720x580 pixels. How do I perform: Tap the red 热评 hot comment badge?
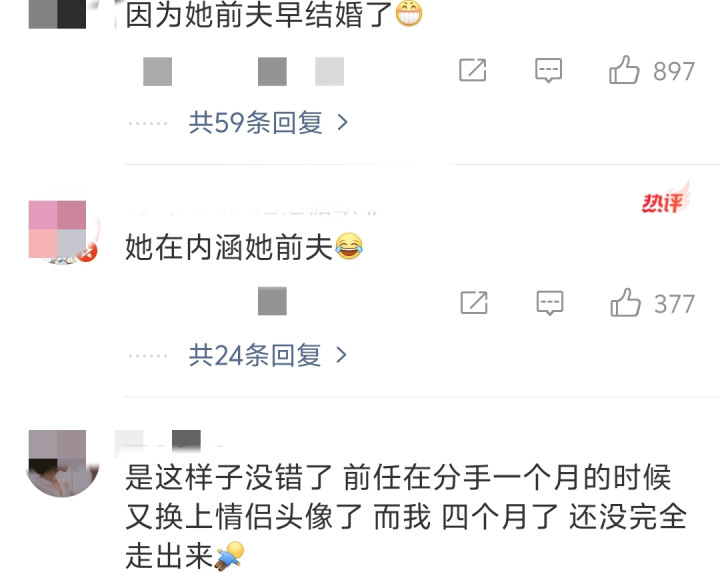[665, 198]
